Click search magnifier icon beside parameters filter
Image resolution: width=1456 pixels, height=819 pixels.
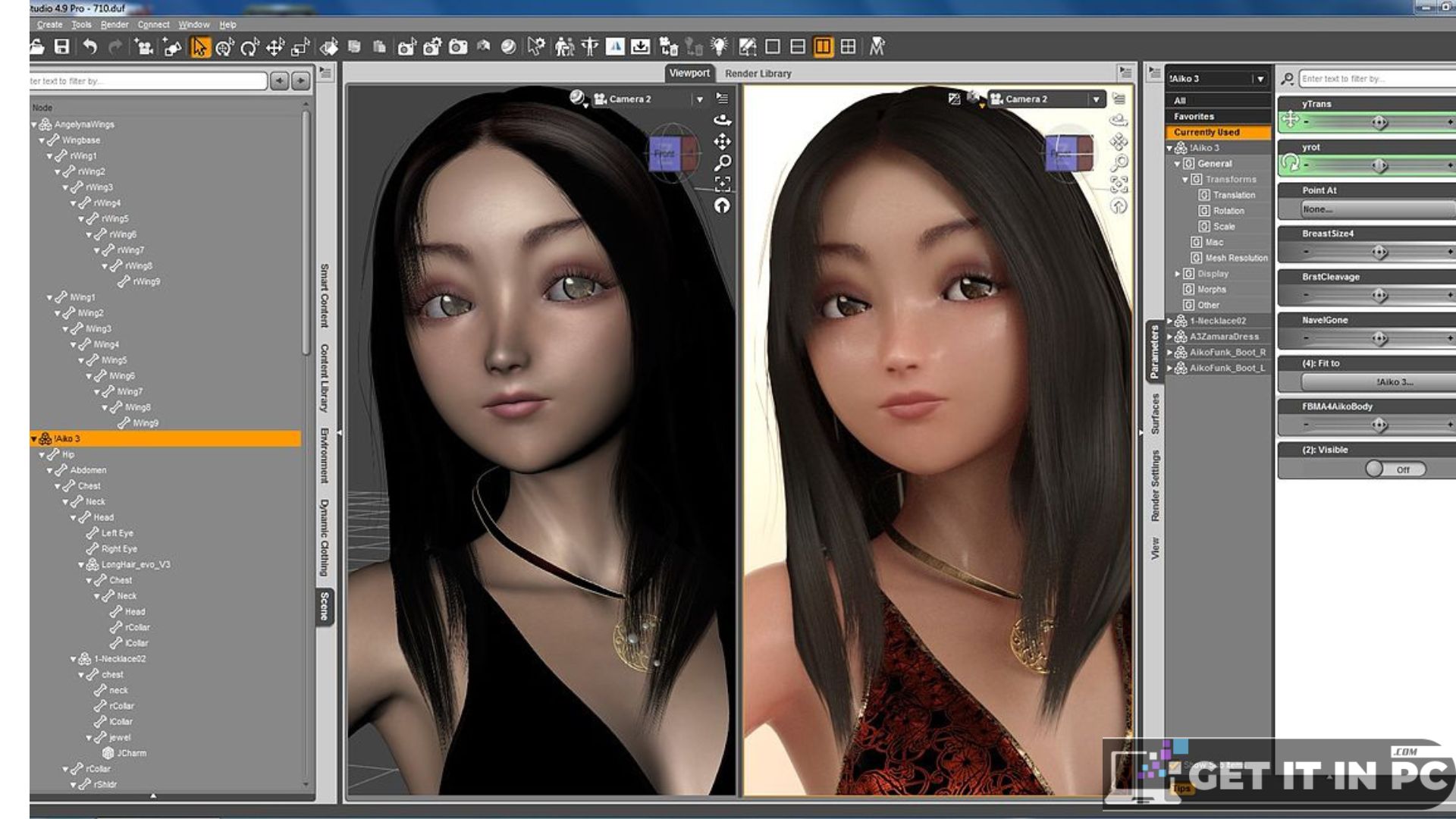1287,79
